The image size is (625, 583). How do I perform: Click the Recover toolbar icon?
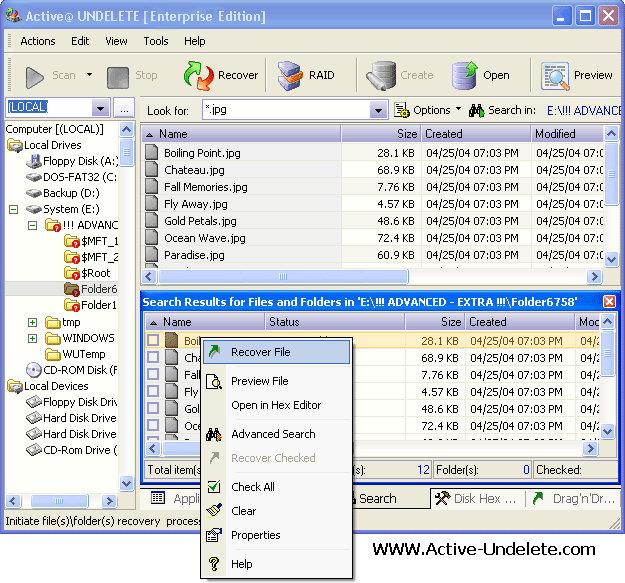coord(198,75)
